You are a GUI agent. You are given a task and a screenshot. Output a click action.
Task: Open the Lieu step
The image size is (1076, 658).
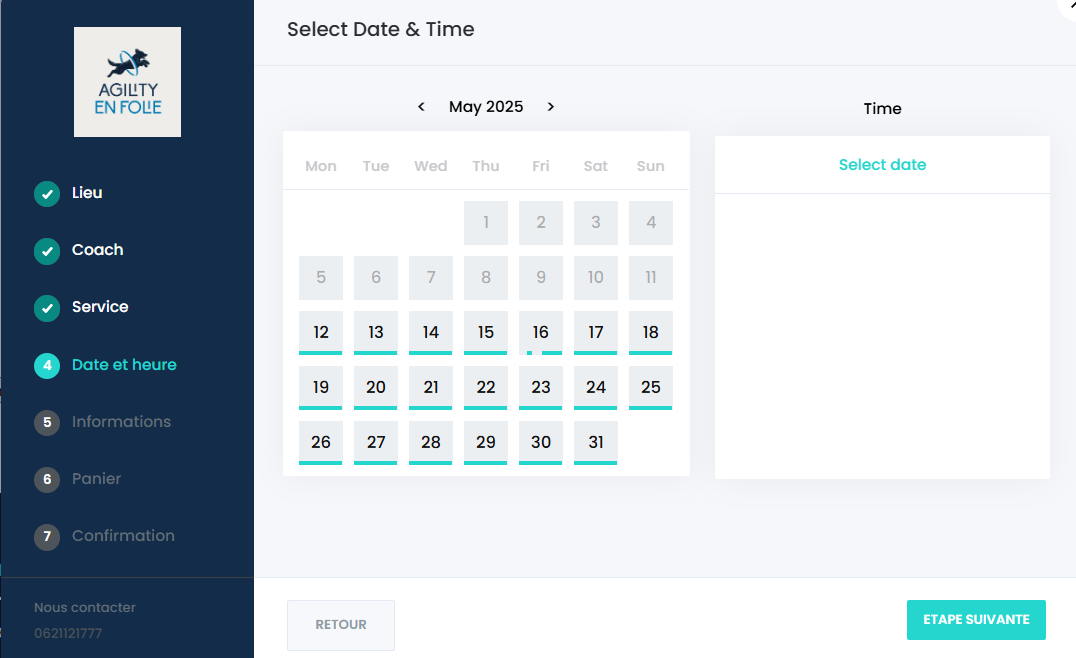pos(87,193)
